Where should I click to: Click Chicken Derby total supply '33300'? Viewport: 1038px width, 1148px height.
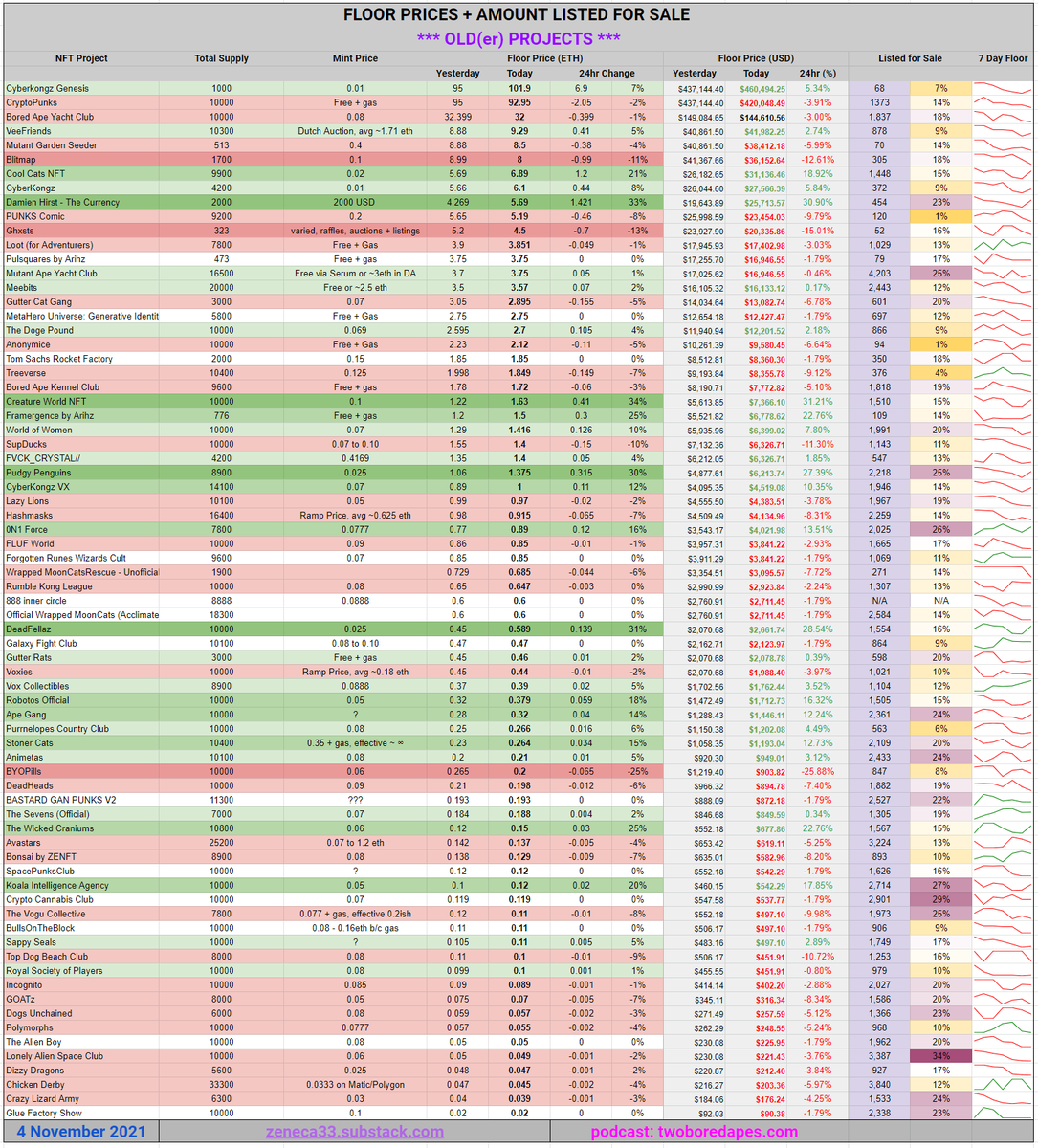click(x=221, y=1085)
